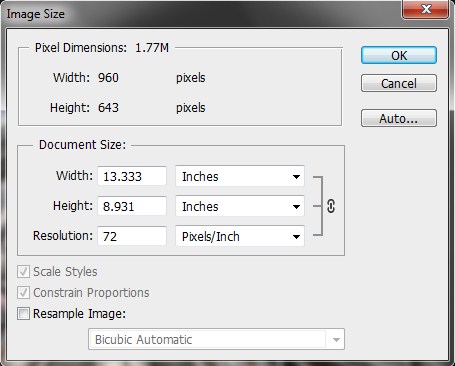Viewport: 455px width, 366px height.
Task: Open the Height units Inches dropdown
Action: (x=240, y=206)
